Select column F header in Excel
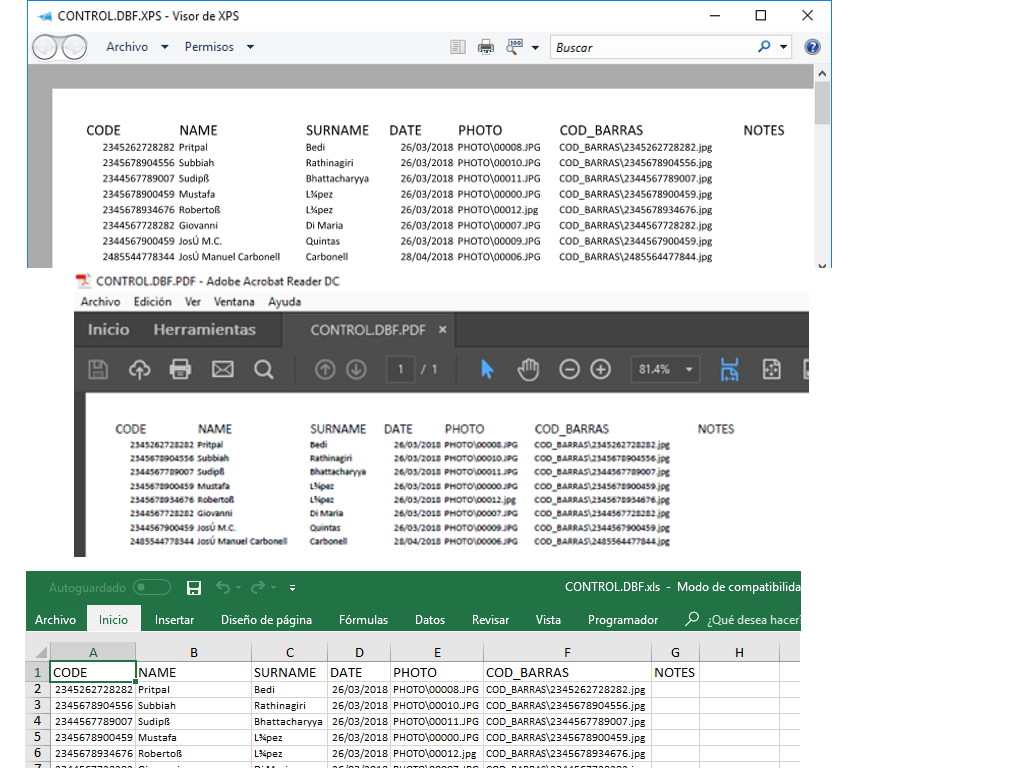The height and width of the screenshot is (768, 1024). point(567,653)
